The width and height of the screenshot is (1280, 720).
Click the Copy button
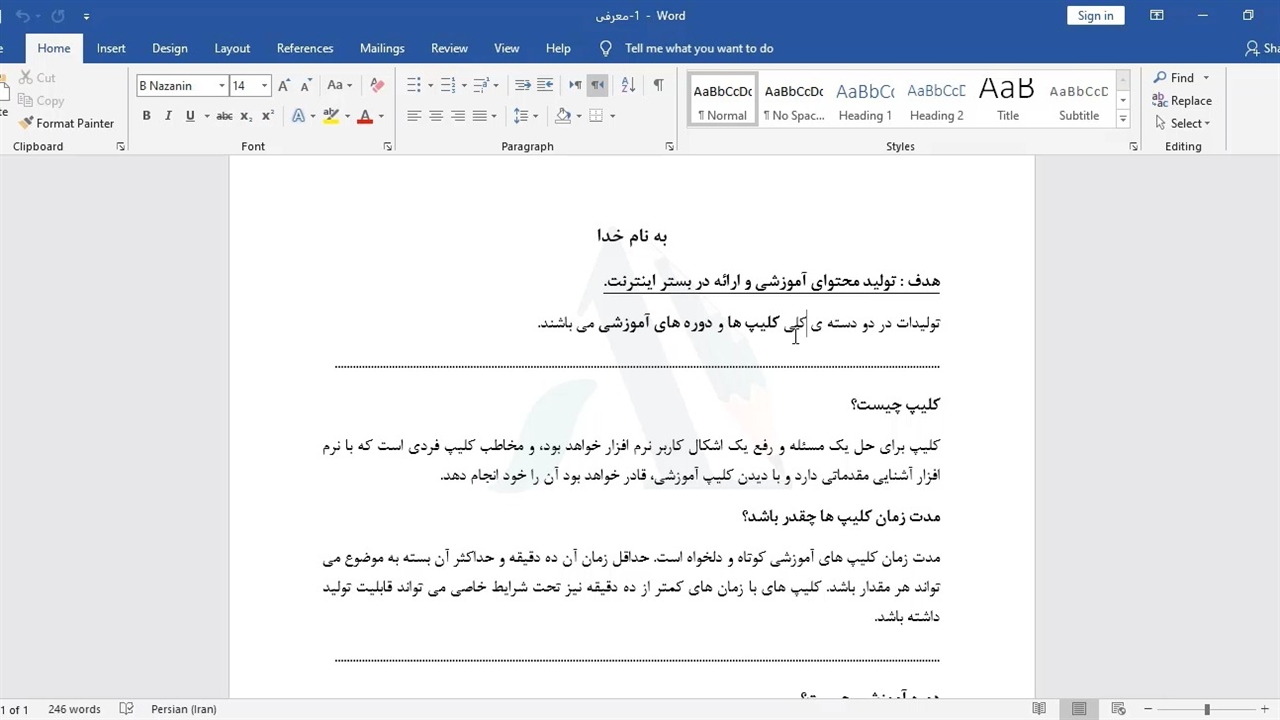tap(41, 100)
